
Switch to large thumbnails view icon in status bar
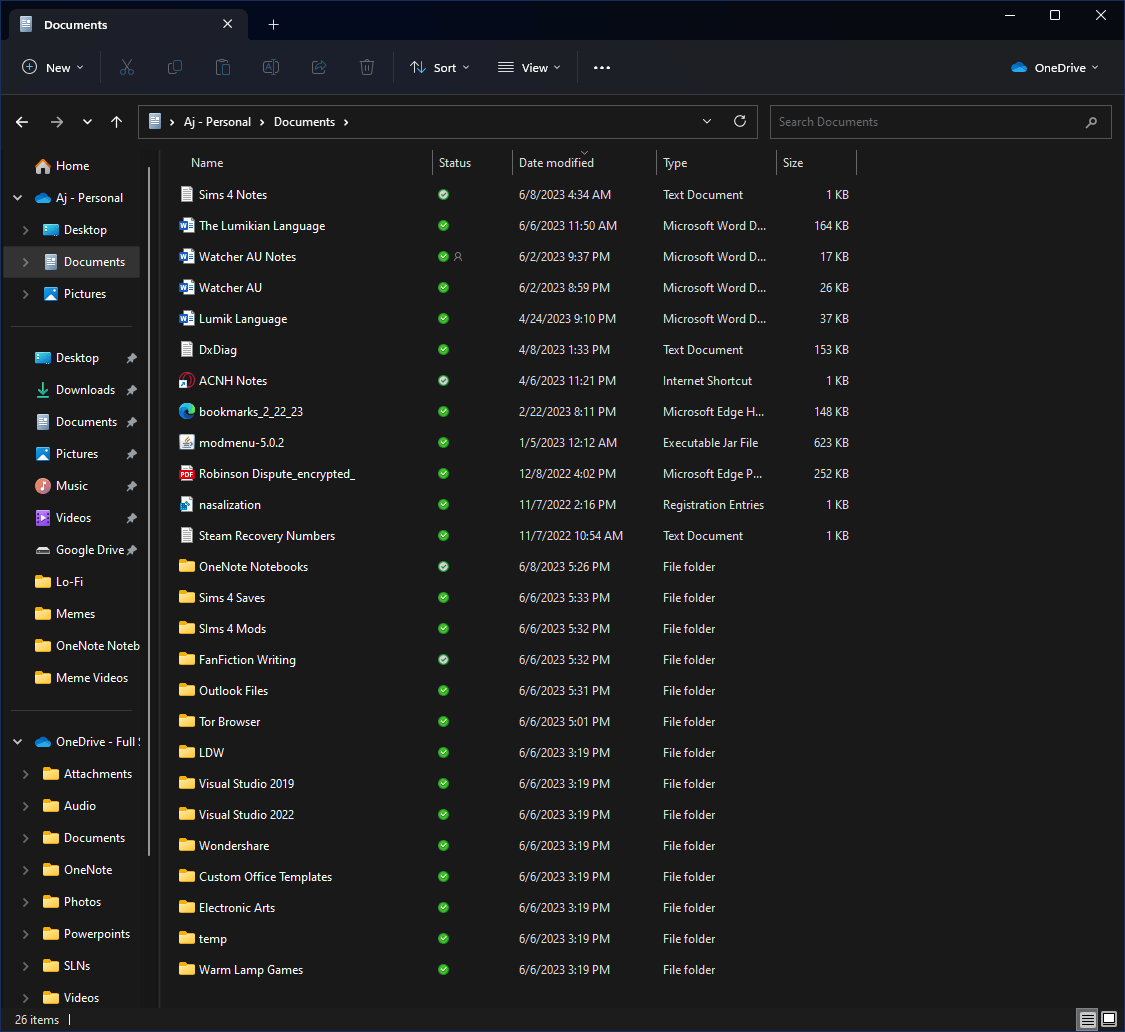coord(1109,1019)
